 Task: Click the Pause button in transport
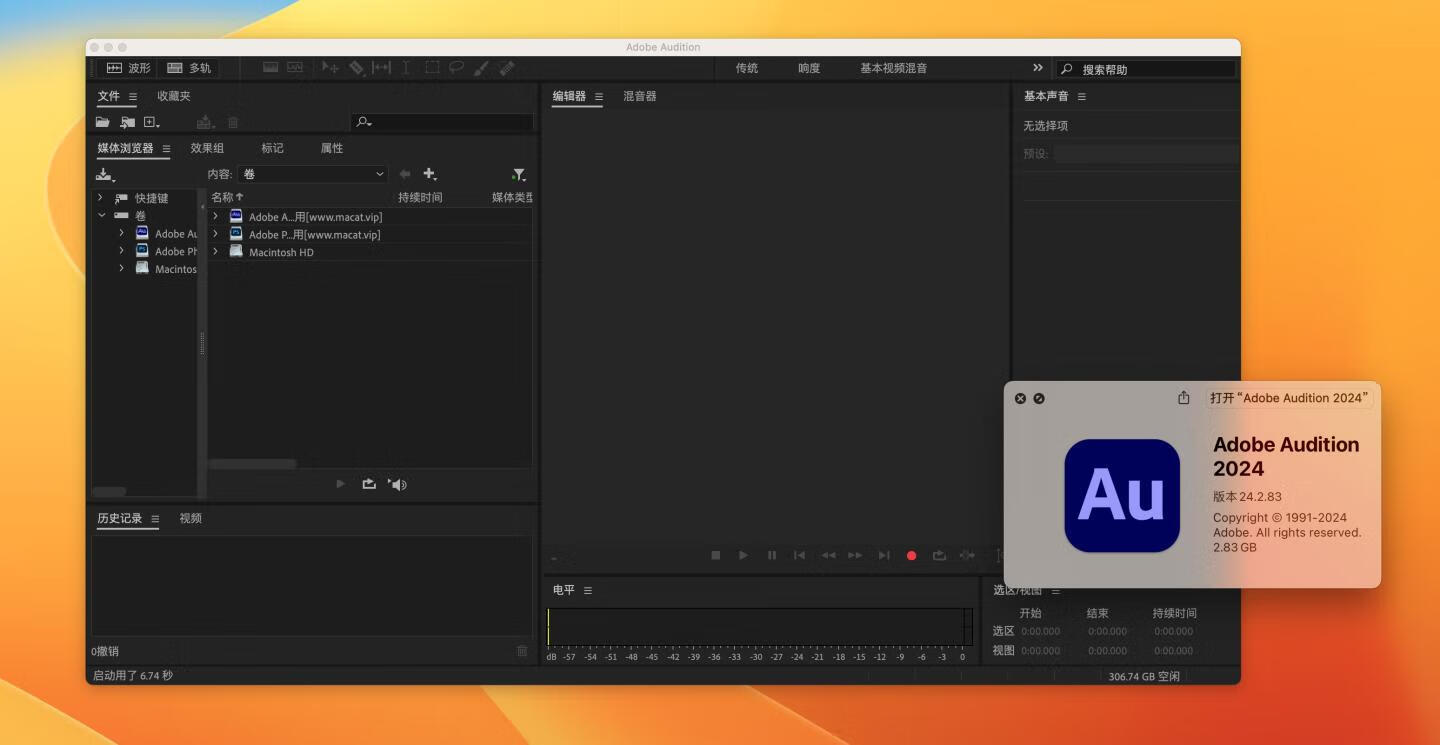coord(771,555)
